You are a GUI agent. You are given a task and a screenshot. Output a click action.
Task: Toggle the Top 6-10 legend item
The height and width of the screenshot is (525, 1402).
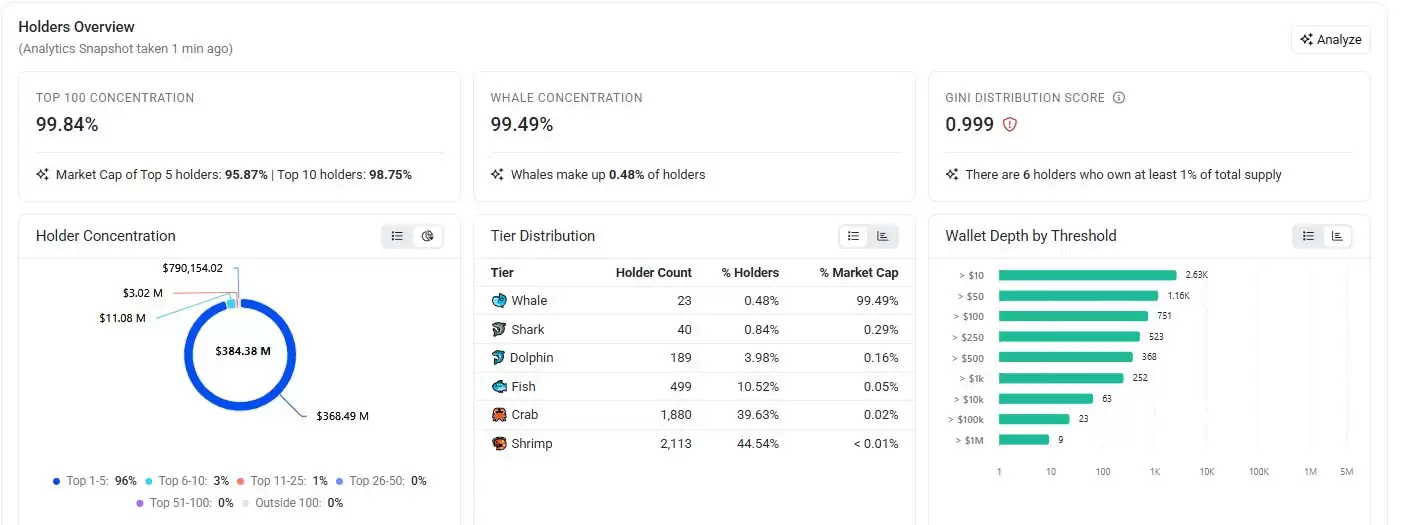pos(187,481)
